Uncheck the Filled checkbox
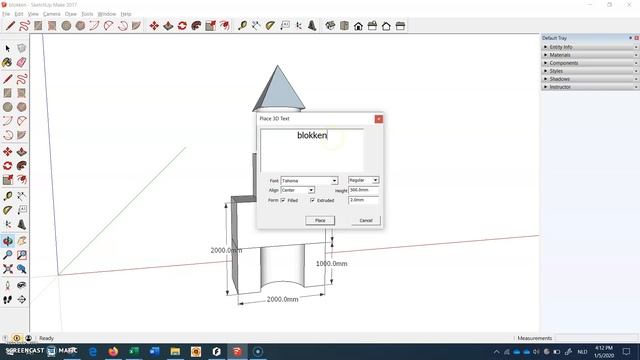 point(283,200)
